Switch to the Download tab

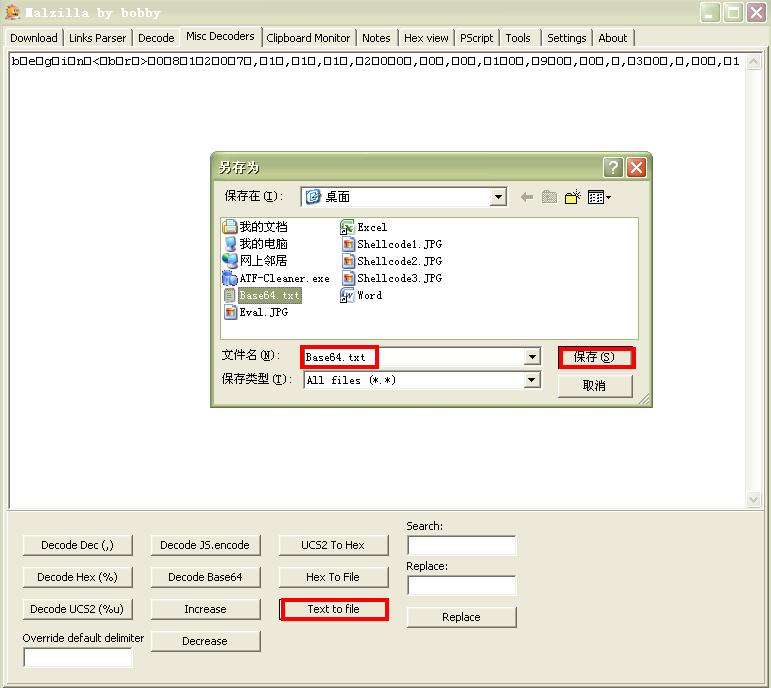[33, 38]
